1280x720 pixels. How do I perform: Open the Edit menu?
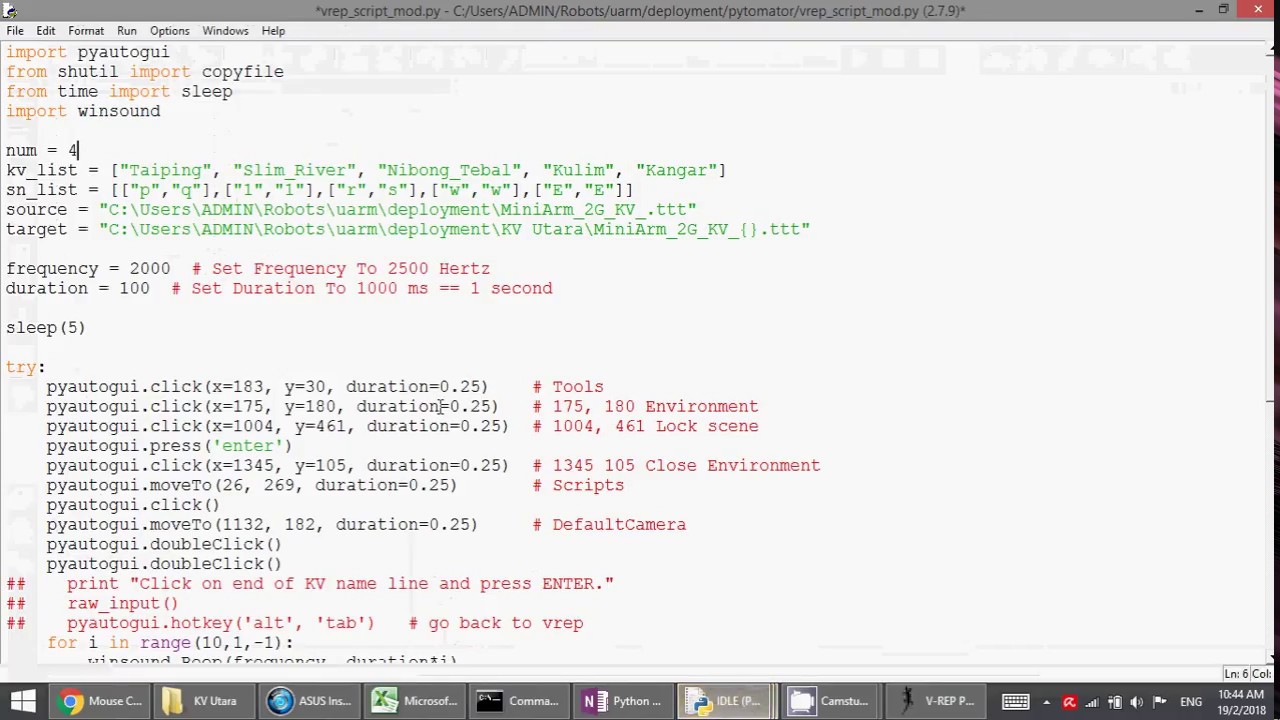[x=45, y=31]
